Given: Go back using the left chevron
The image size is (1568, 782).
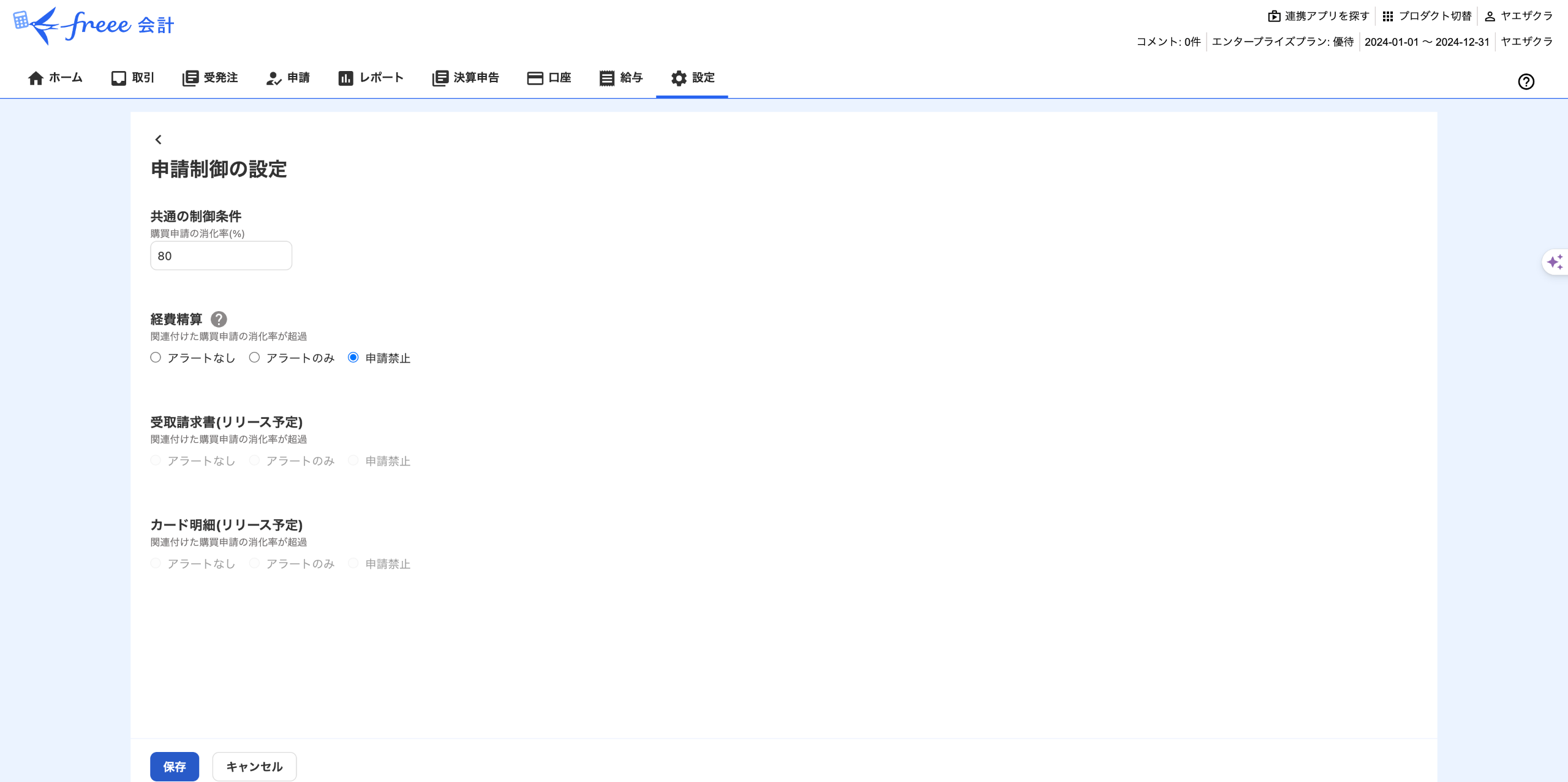Looking at the screenshot, I should tap(159, 140).
